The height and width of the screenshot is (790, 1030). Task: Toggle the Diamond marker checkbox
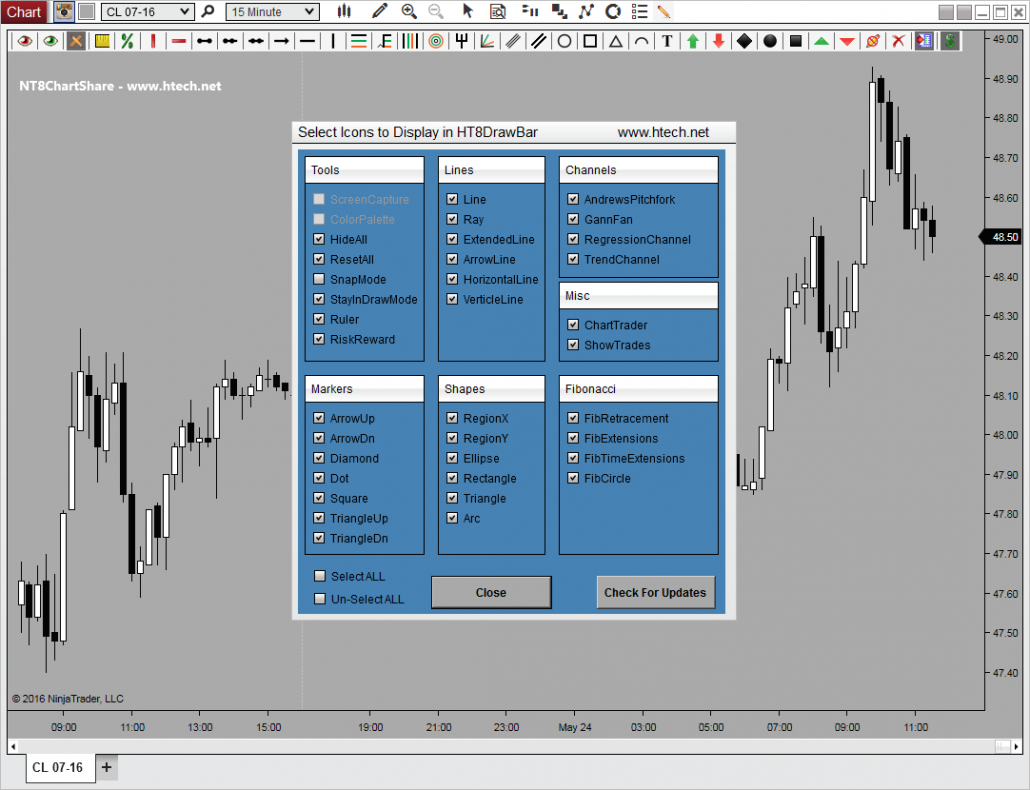pos(319,458)
